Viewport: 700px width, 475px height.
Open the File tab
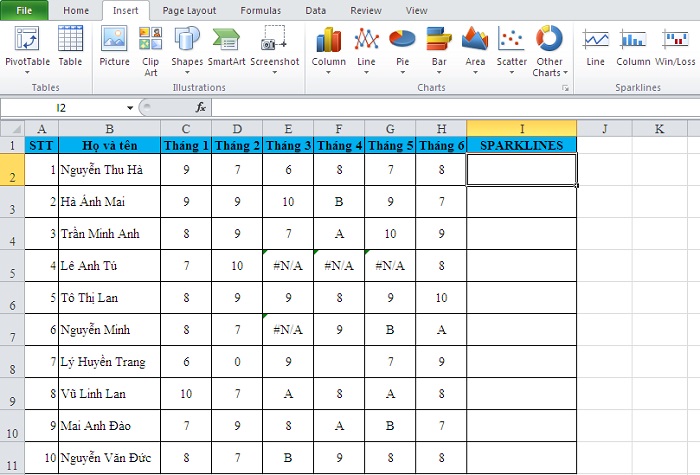pos(24,10)
